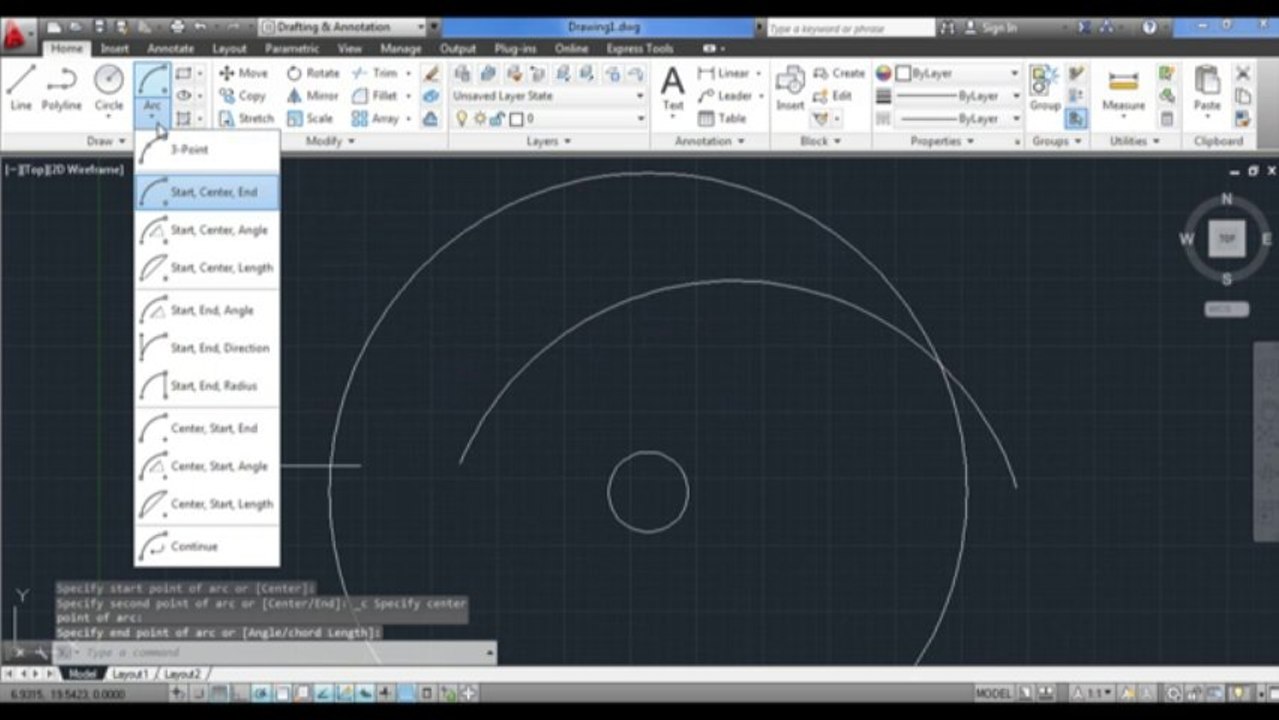Open the Parametric ribbon tab
Viewport: 1279px width, 720px height.
(x=292, y=48)
